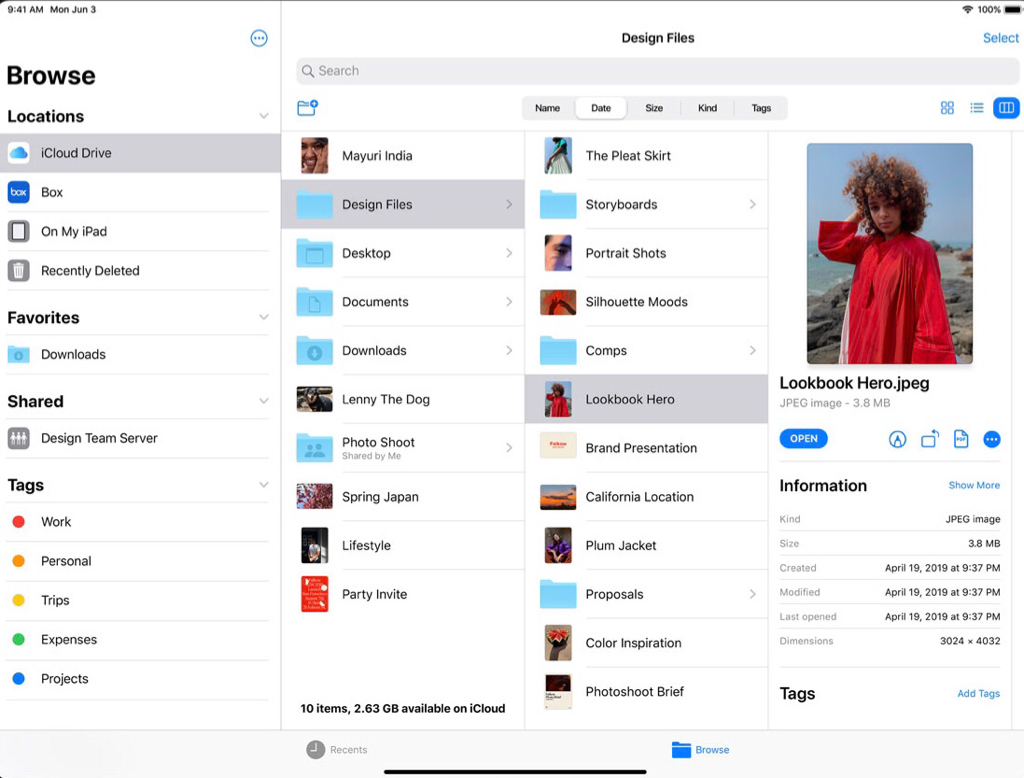Image resolution: width=1024 pixels, height=778 pixels.
Task: Sort files by Tags
Action: click(761, 108)
